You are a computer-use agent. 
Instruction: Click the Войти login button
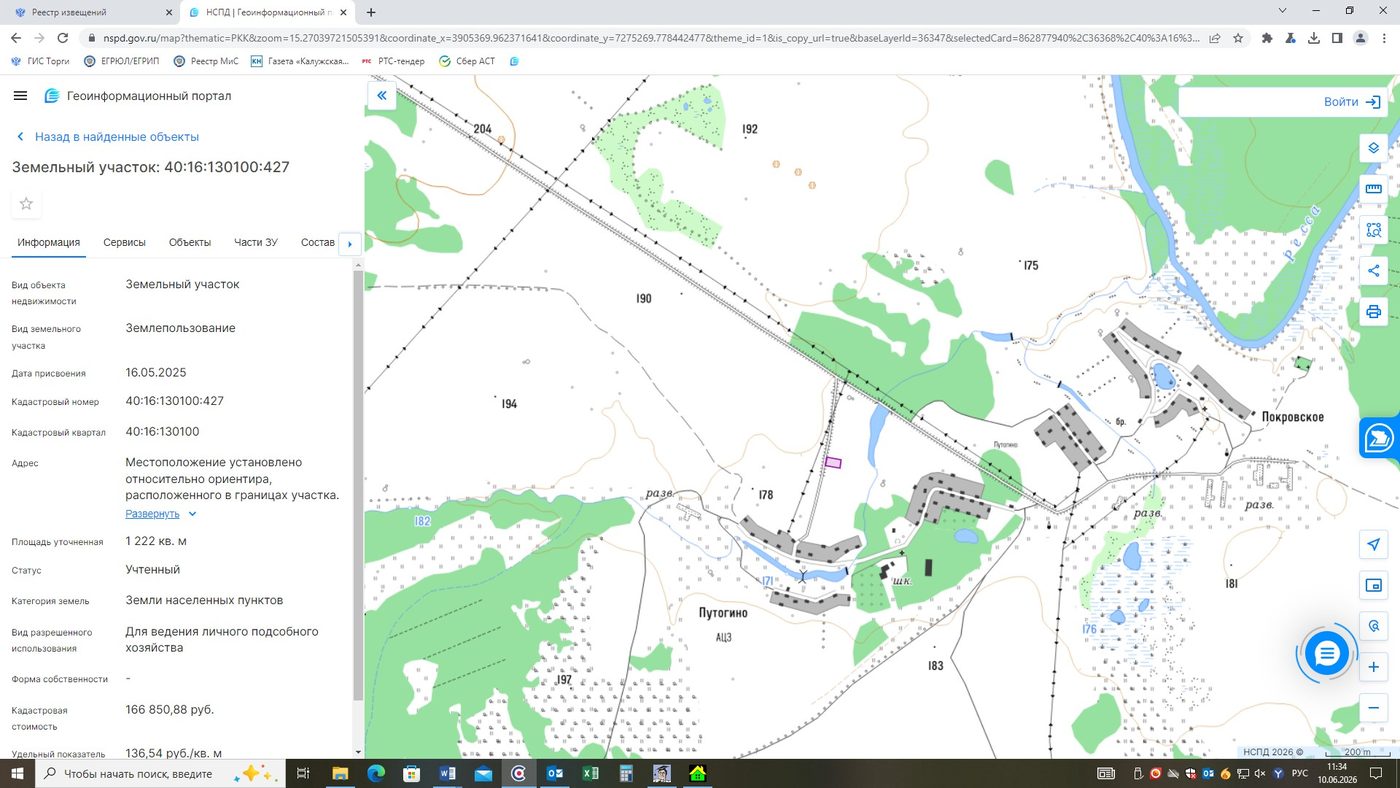(1352, 102)
